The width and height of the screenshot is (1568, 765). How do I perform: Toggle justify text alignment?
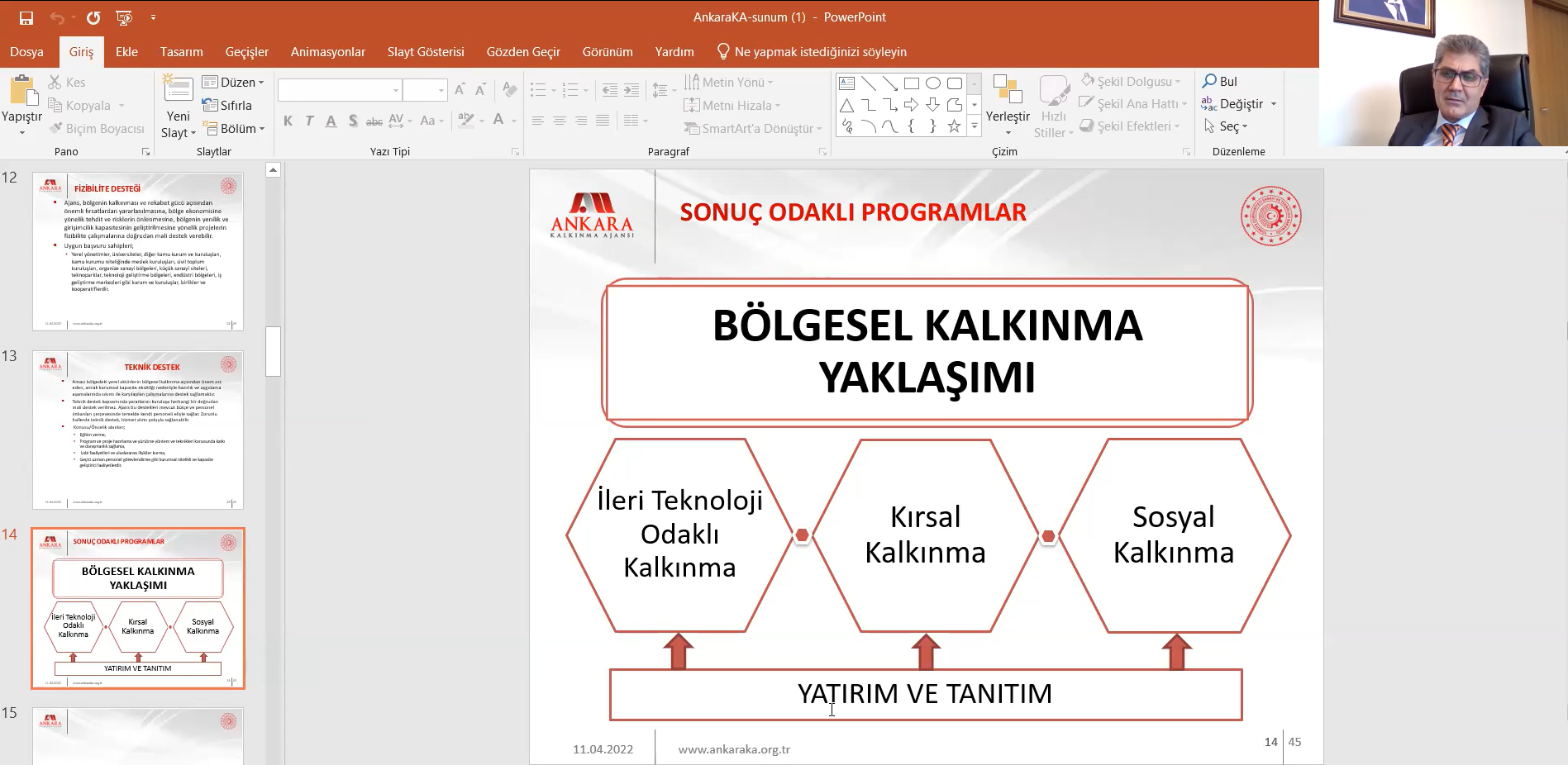pyautogui.click(x=603, y=121)
